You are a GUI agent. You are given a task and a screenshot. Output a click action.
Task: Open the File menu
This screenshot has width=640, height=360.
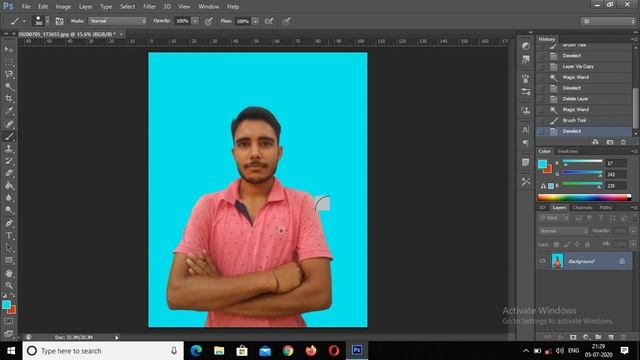click(26, 7)
